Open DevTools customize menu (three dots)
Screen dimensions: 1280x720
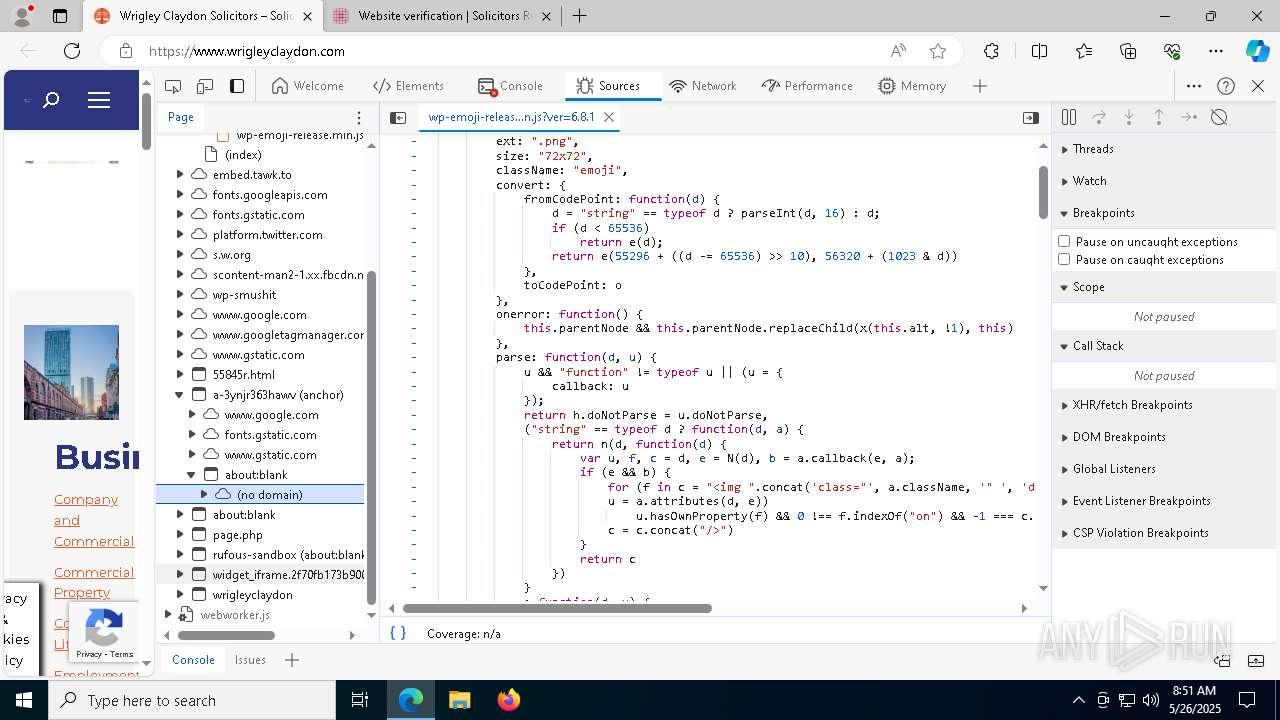tap(1194, 86)
